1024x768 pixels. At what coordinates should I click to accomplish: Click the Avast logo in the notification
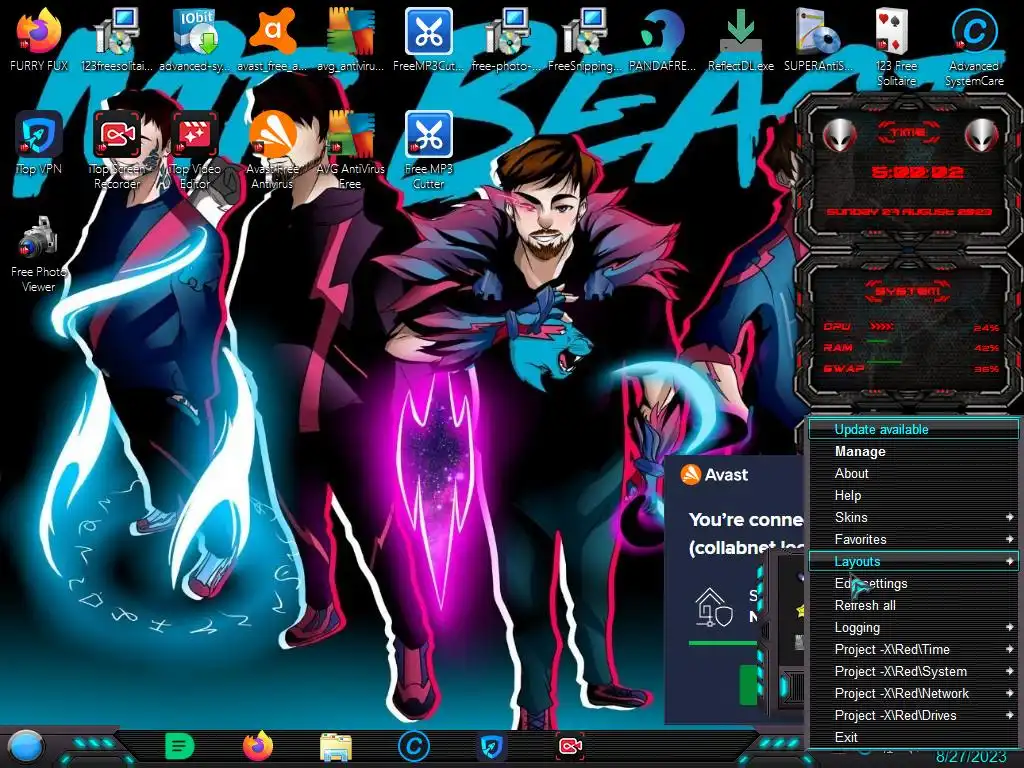coord(690,475)
